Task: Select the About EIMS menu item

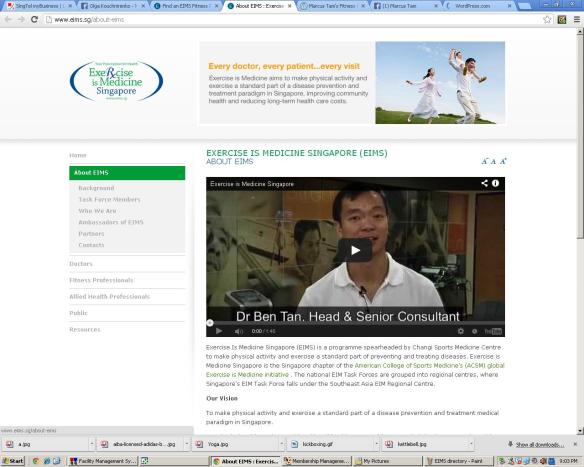Action: (127, 173)
